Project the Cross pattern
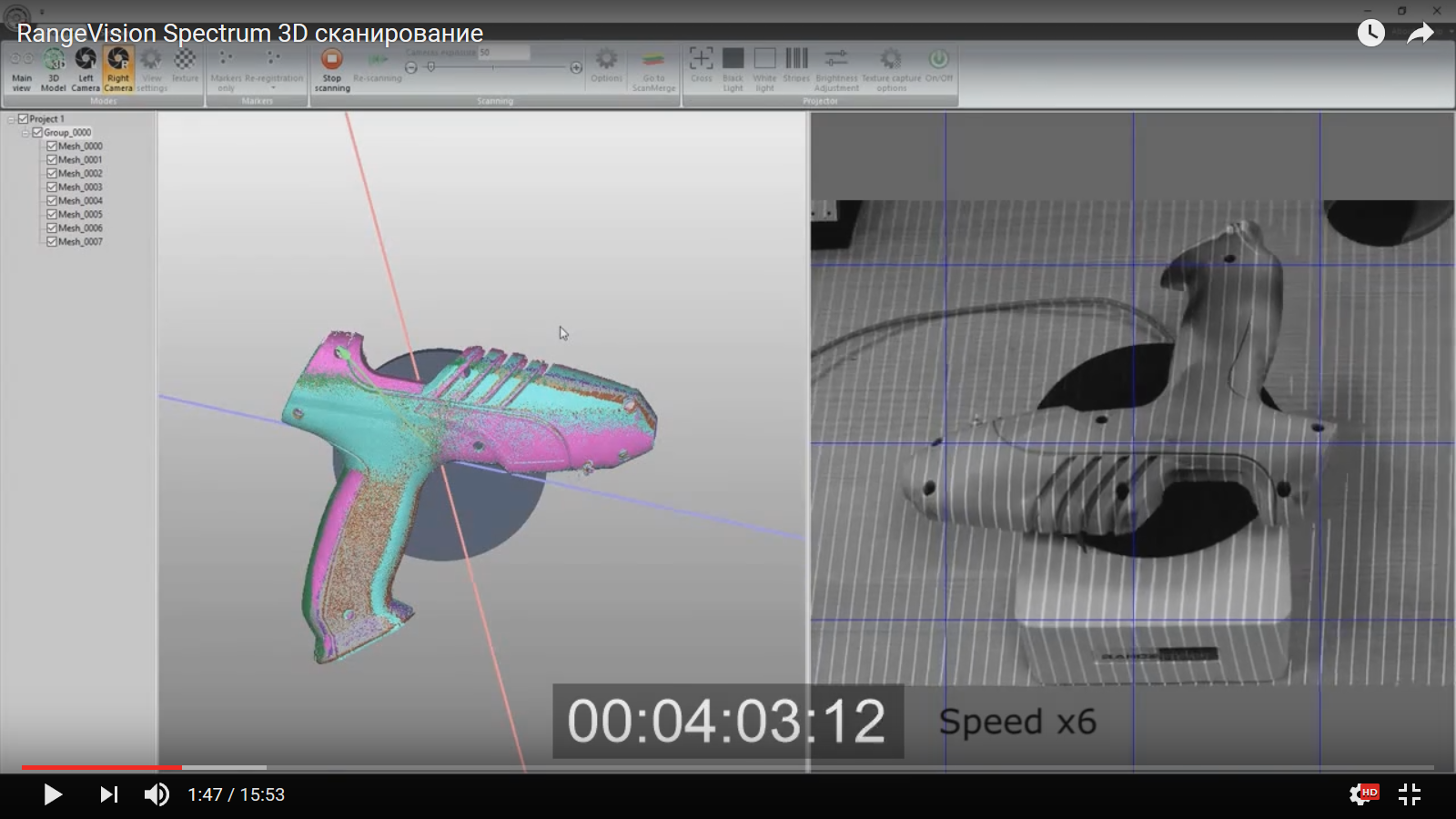The height and width of the screenshot is (819, 1456). pos(701,66)
